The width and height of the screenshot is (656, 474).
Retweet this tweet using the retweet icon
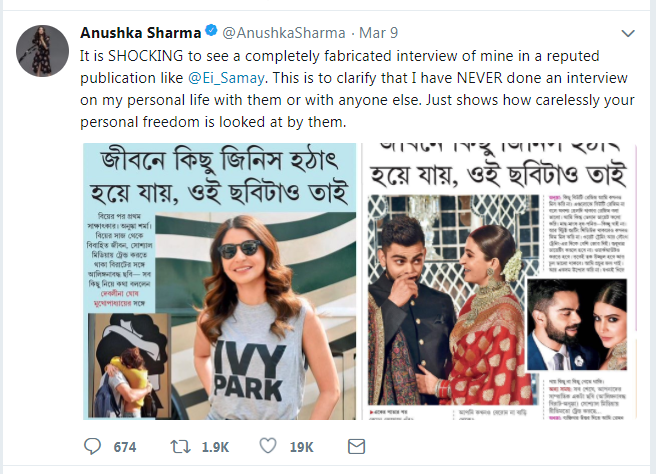click(178, 447)
